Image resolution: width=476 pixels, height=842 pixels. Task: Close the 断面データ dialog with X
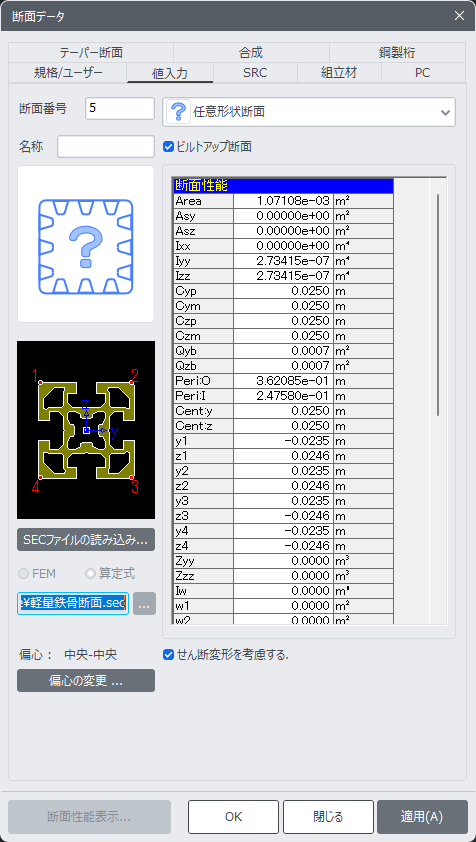point(459,16)
